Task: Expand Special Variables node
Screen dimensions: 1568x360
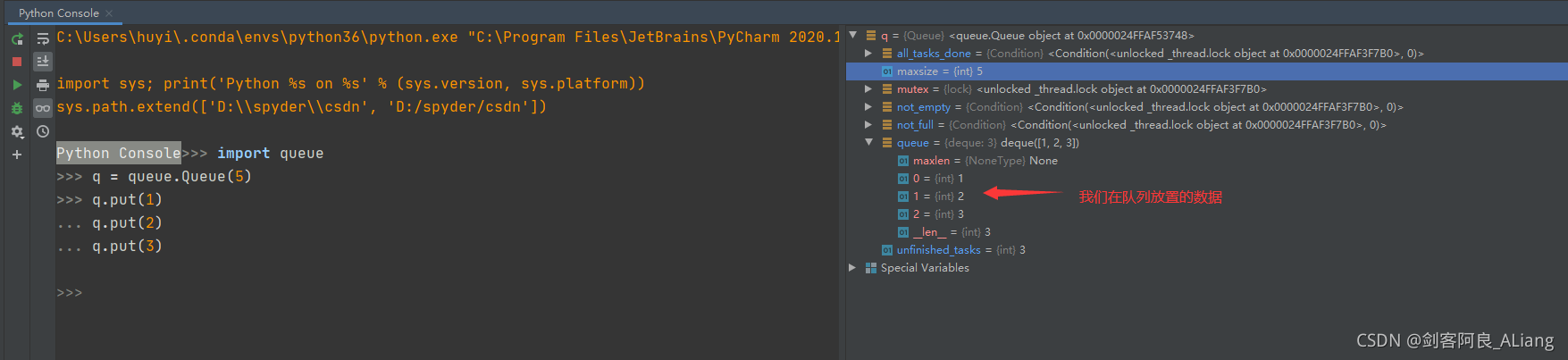Action: point(853,268)
